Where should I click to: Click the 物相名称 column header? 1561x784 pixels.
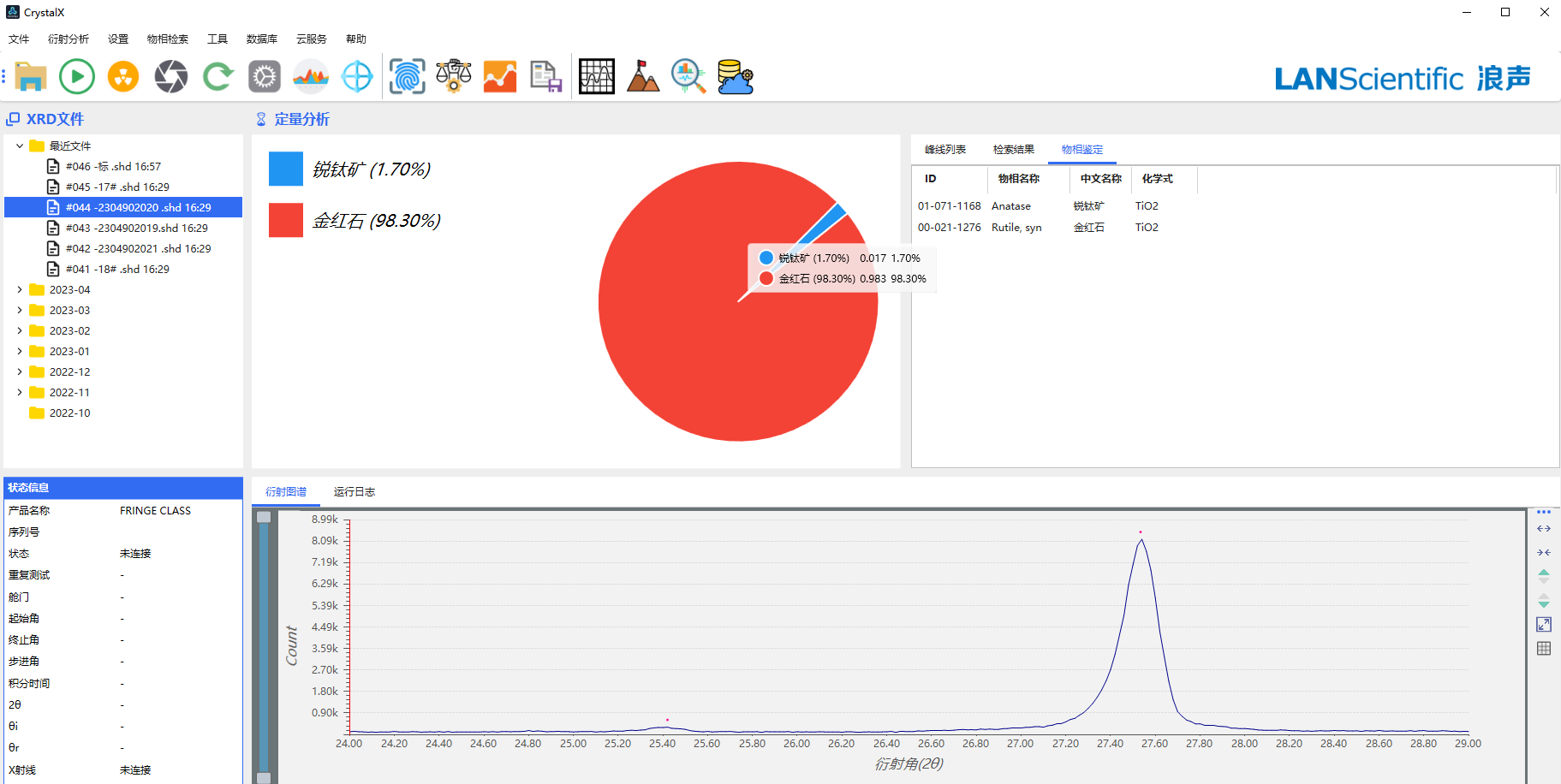pos(1019,179)
